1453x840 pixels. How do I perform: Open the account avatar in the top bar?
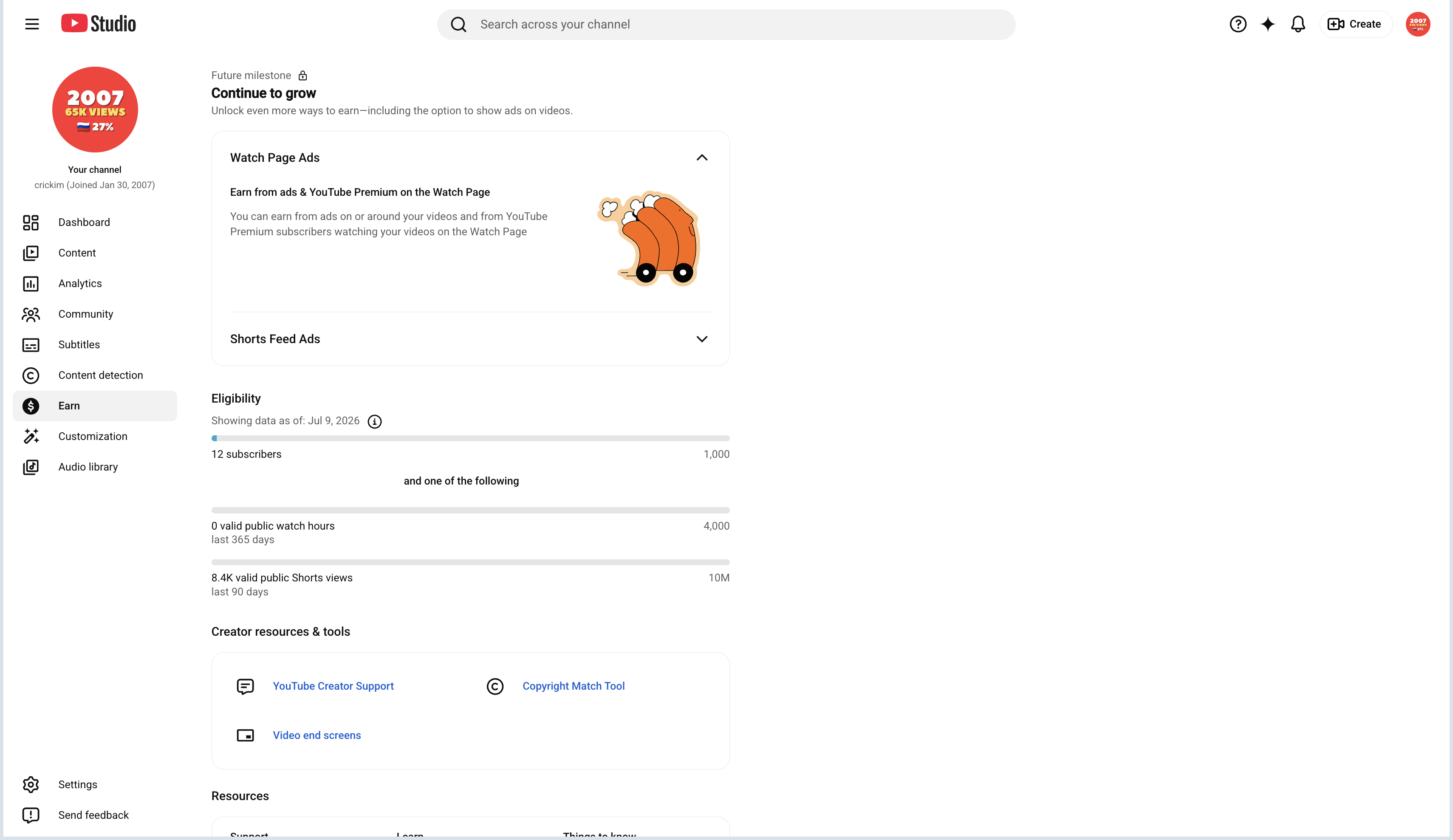pyautogui.click(x=1417, y=24)
